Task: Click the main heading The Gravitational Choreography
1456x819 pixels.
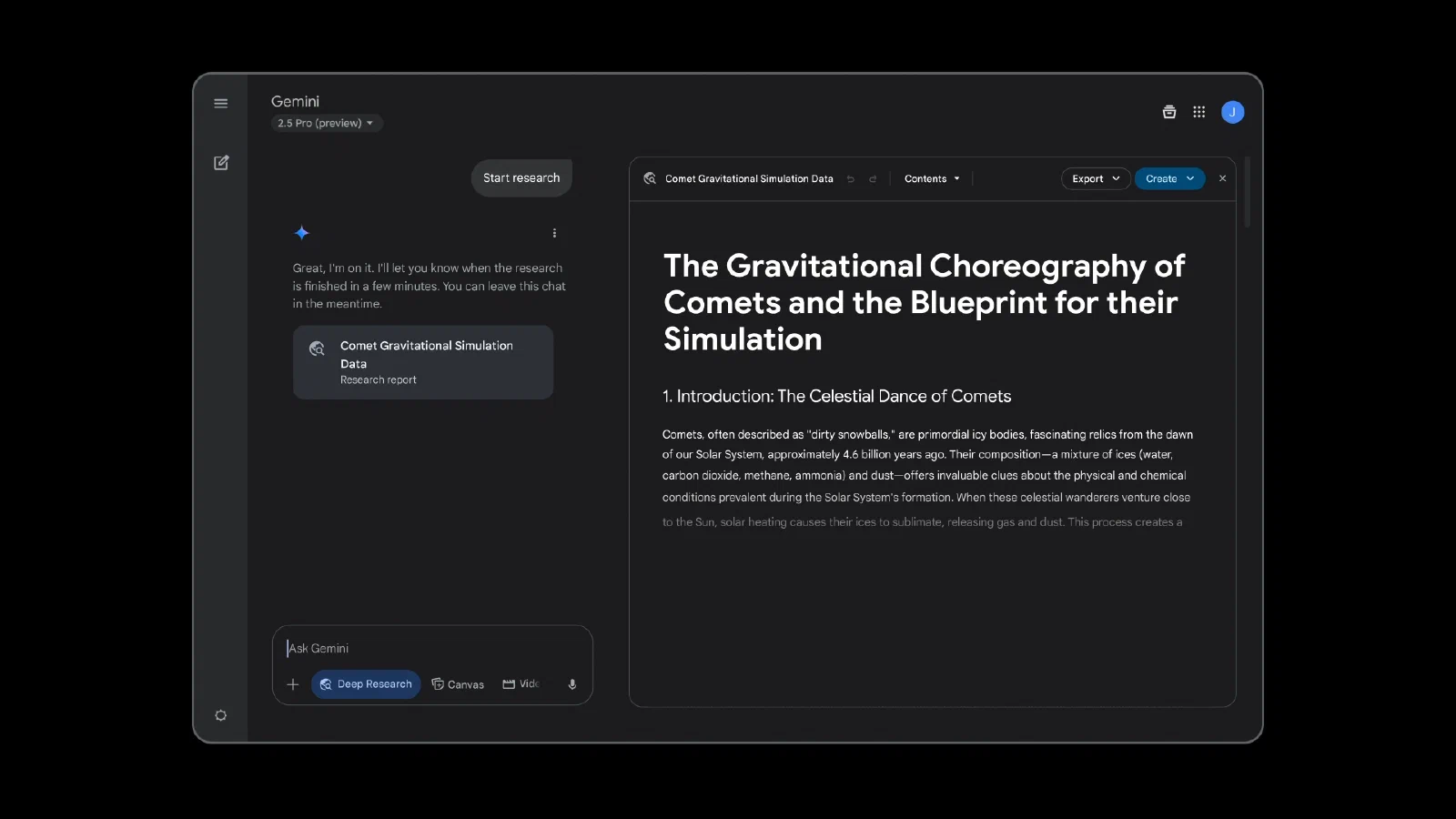Action: click(x=924, y=302)
